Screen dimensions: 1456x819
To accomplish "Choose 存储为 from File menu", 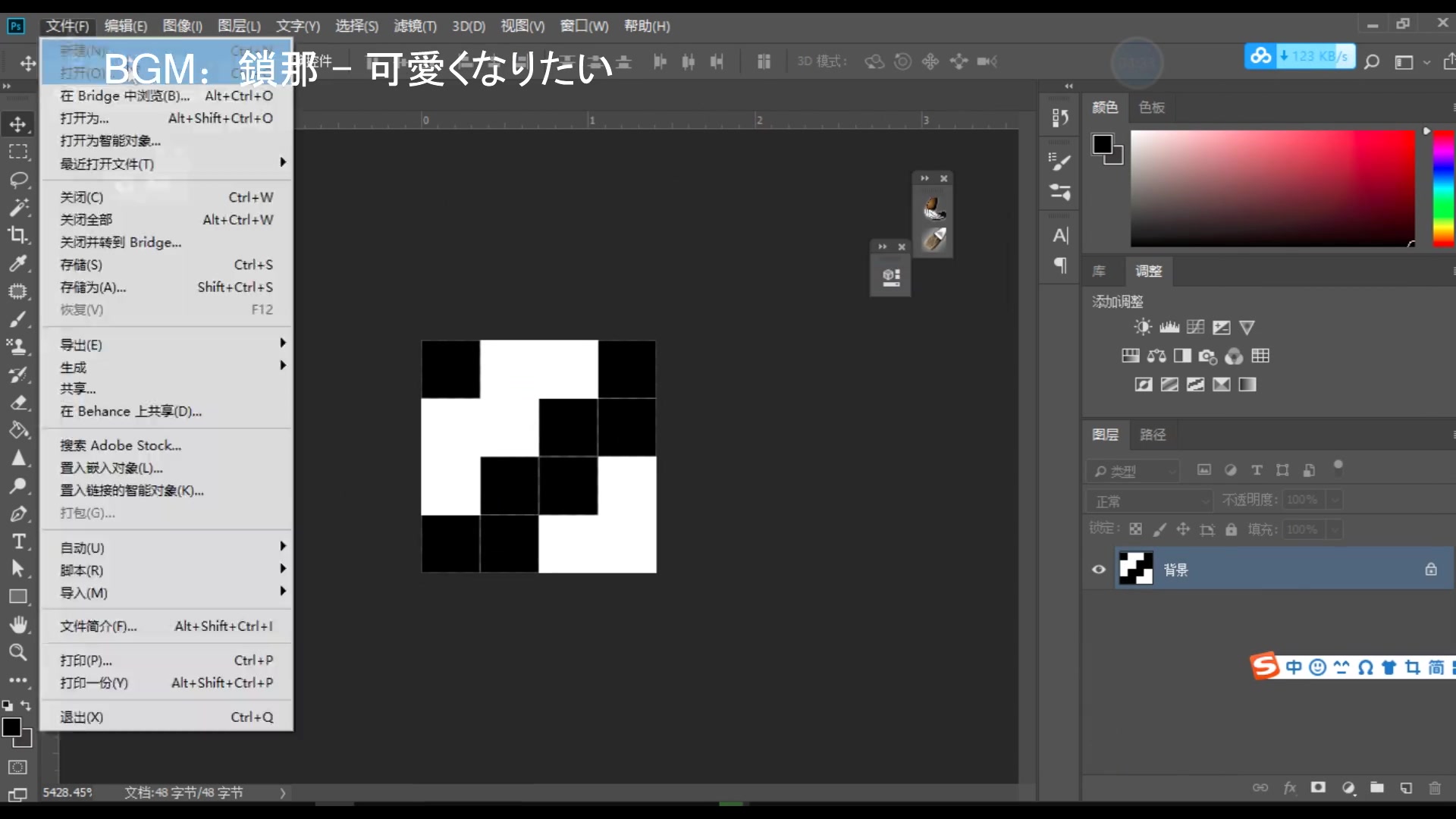I will pyautogui.click(x=165, y=287).
